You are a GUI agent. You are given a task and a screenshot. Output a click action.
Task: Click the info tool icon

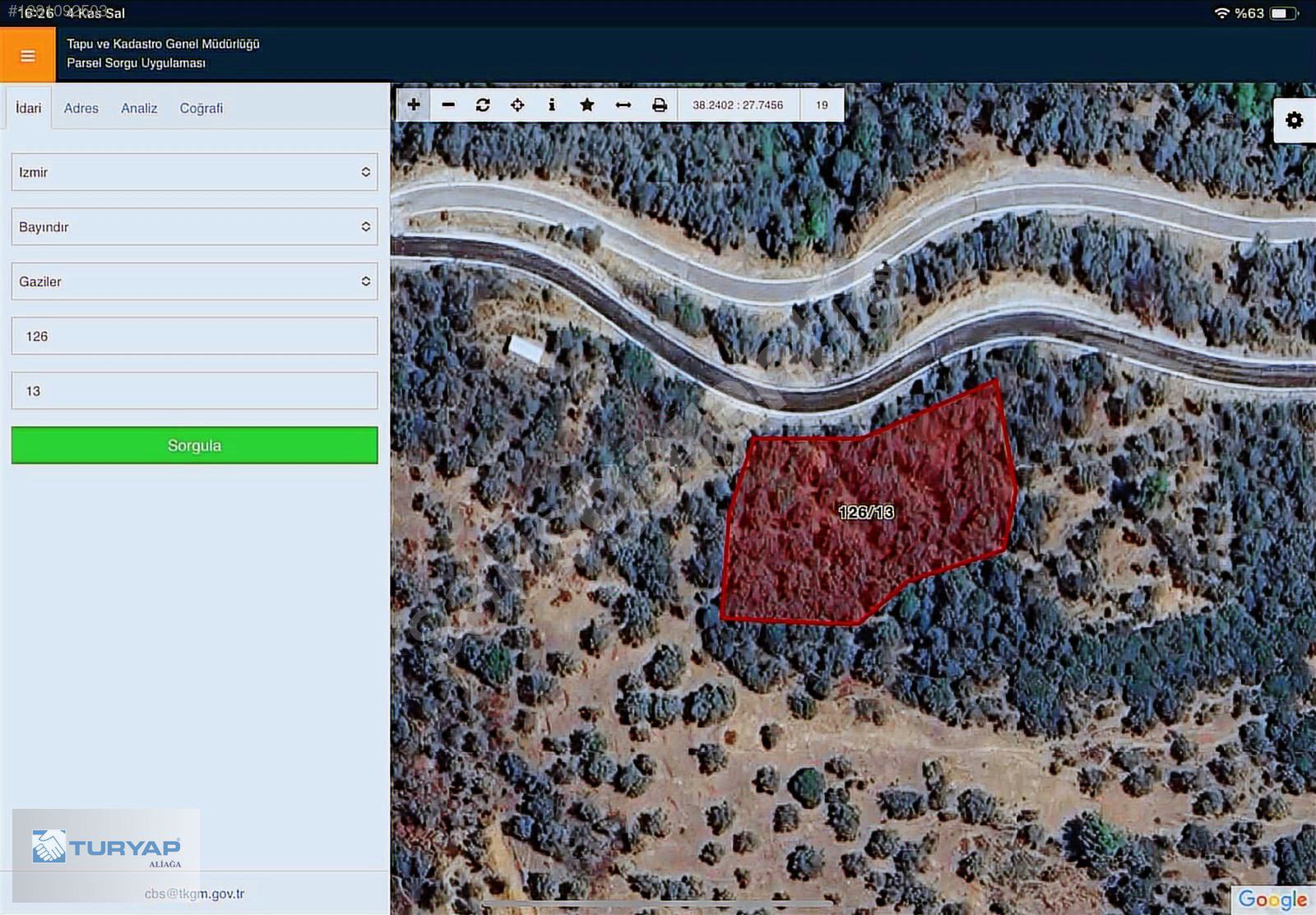[x=552, y=105]
